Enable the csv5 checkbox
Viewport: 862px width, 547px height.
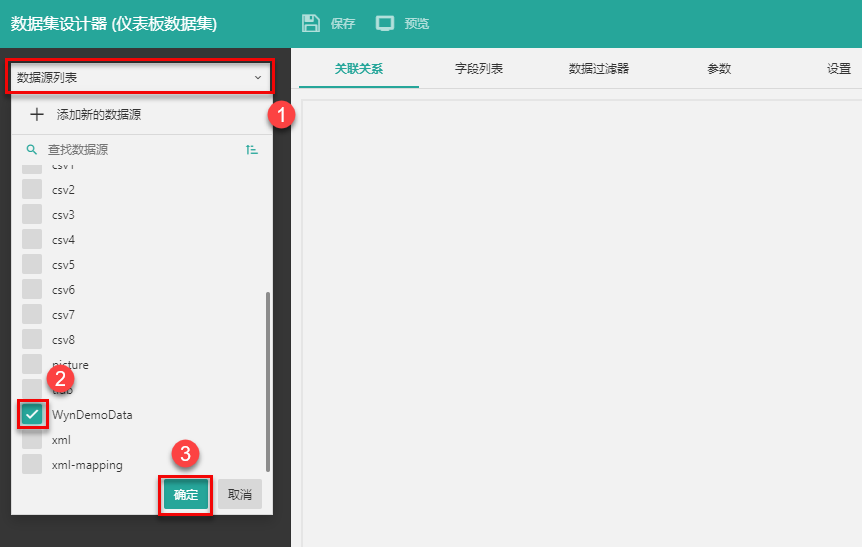(32, 264)
